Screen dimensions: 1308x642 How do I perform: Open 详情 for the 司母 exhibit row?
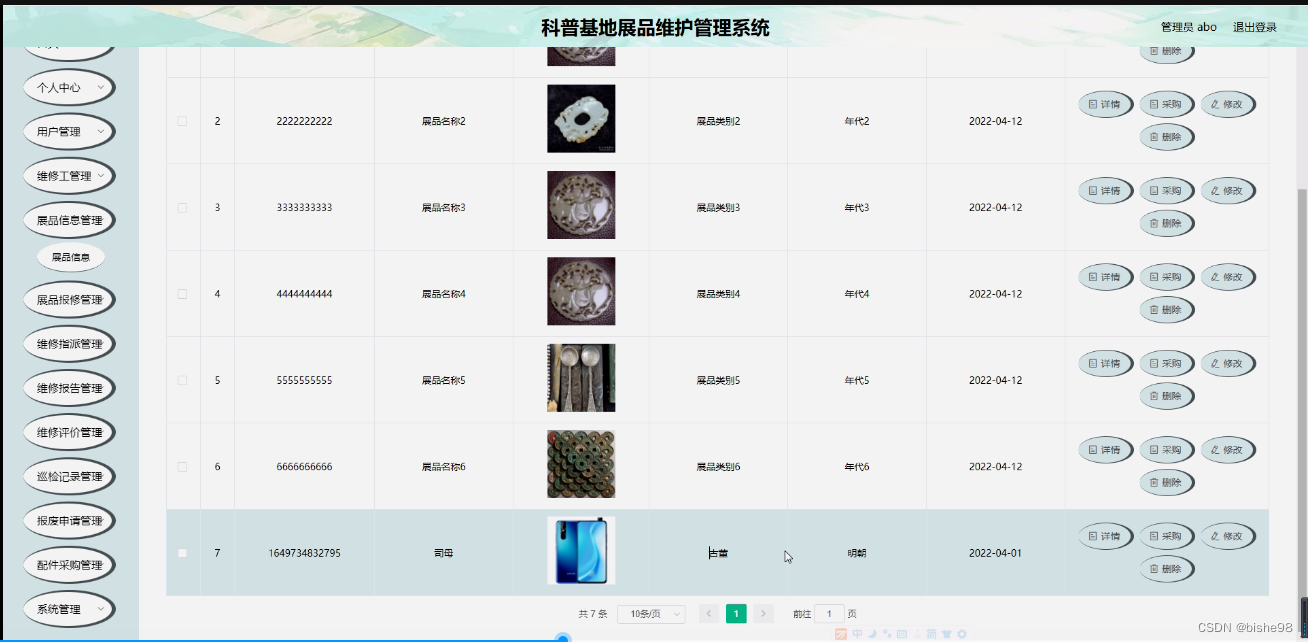1105,536
